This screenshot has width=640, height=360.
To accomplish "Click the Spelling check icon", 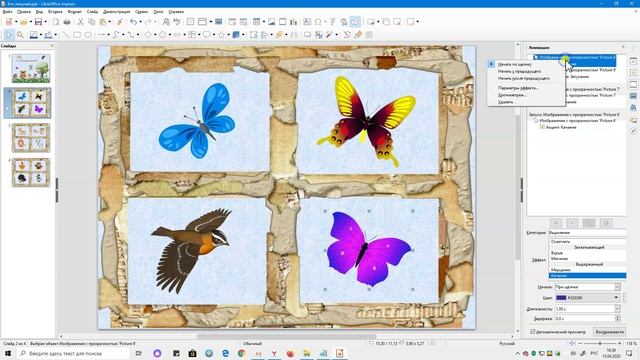I will click(x=177, y=22).
